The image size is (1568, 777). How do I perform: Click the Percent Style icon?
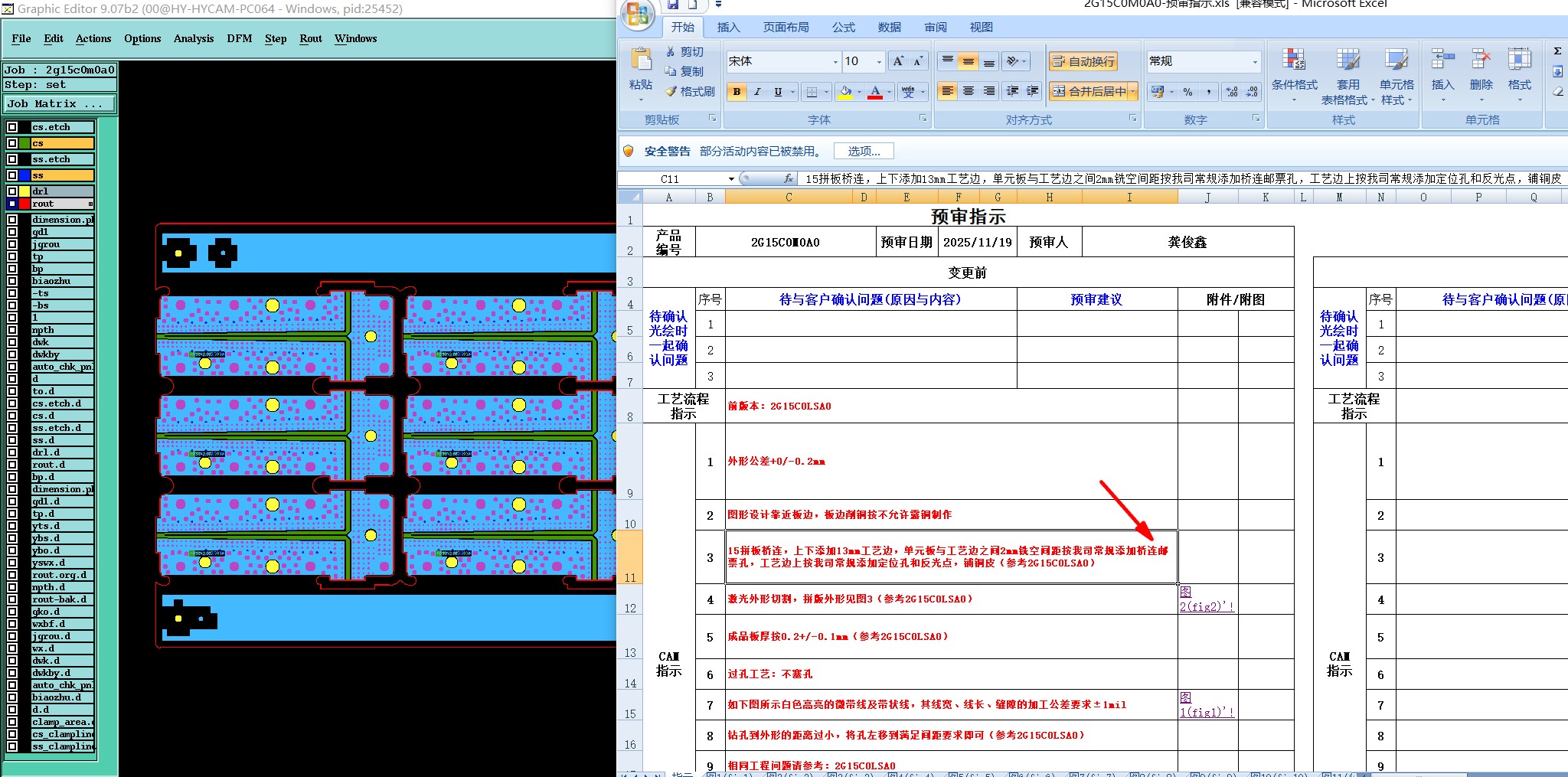(x=1187, y=92)
